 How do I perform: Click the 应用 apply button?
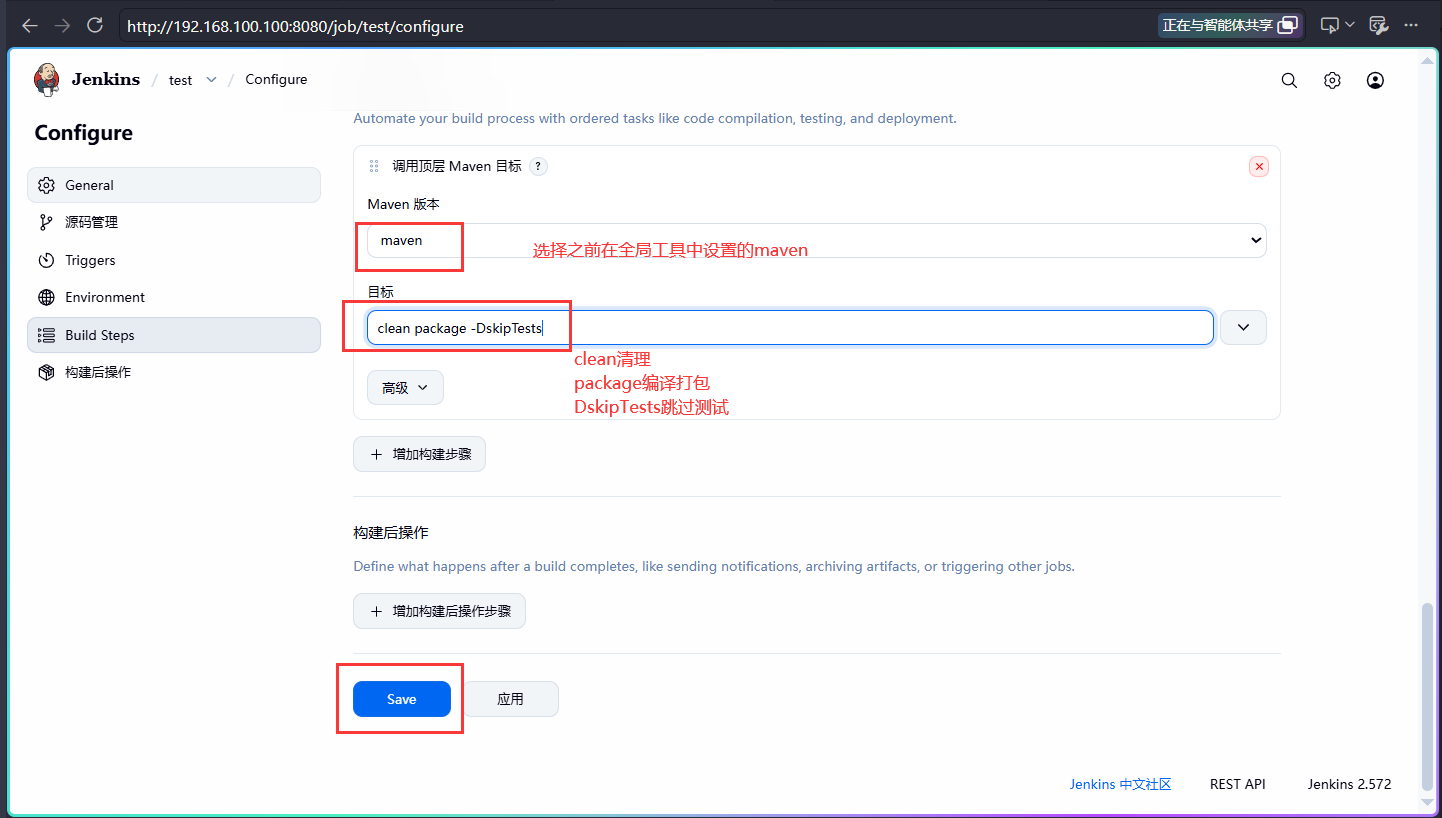click(510, 699)
